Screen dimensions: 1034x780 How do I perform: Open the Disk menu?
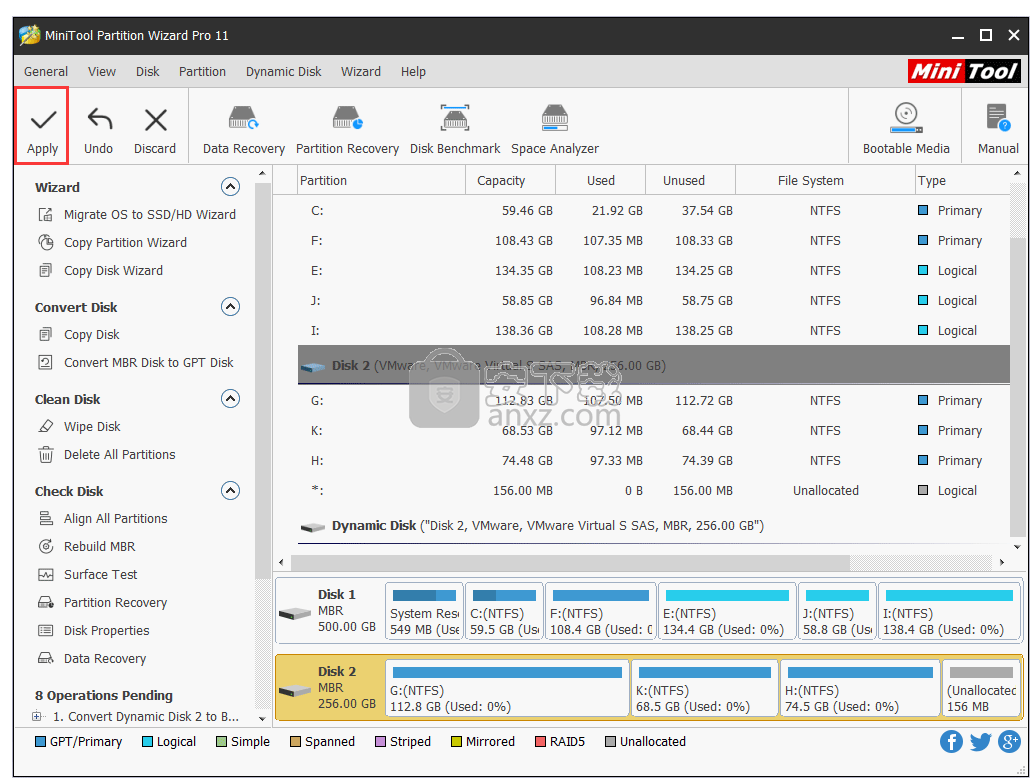click(148, 71)
